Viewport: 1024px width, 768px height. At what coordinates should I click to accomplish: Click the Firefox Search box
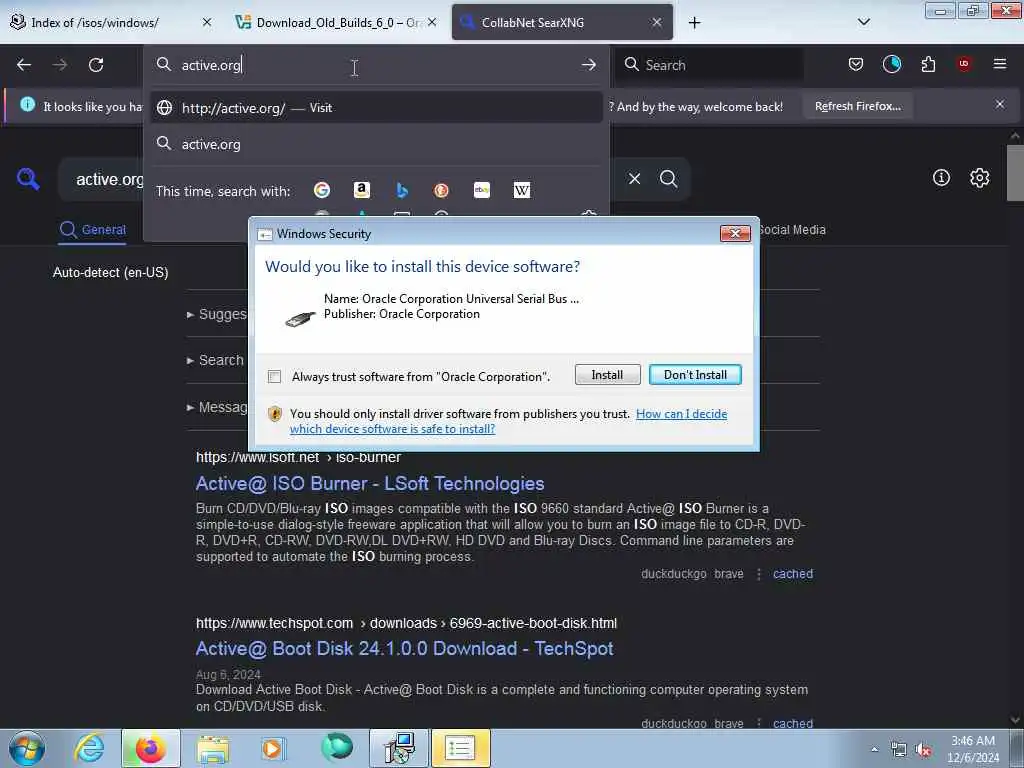pos(709,65)
